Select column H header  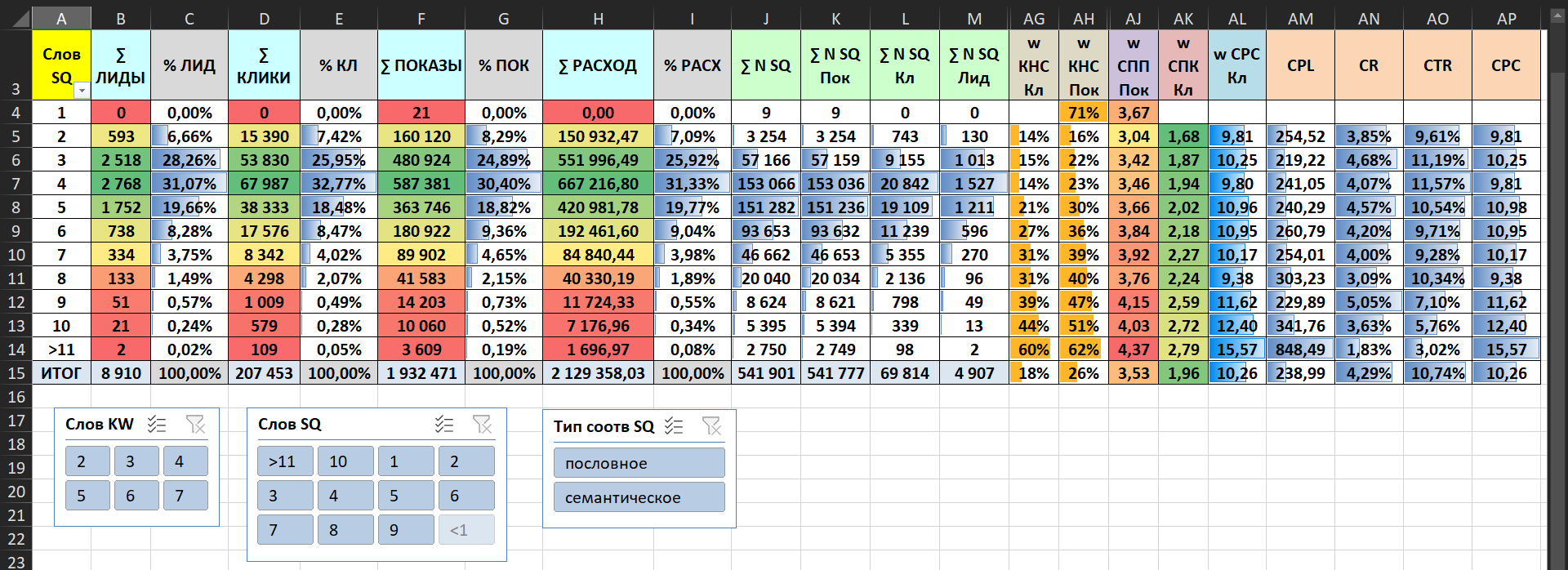click(x=598, y=19)
